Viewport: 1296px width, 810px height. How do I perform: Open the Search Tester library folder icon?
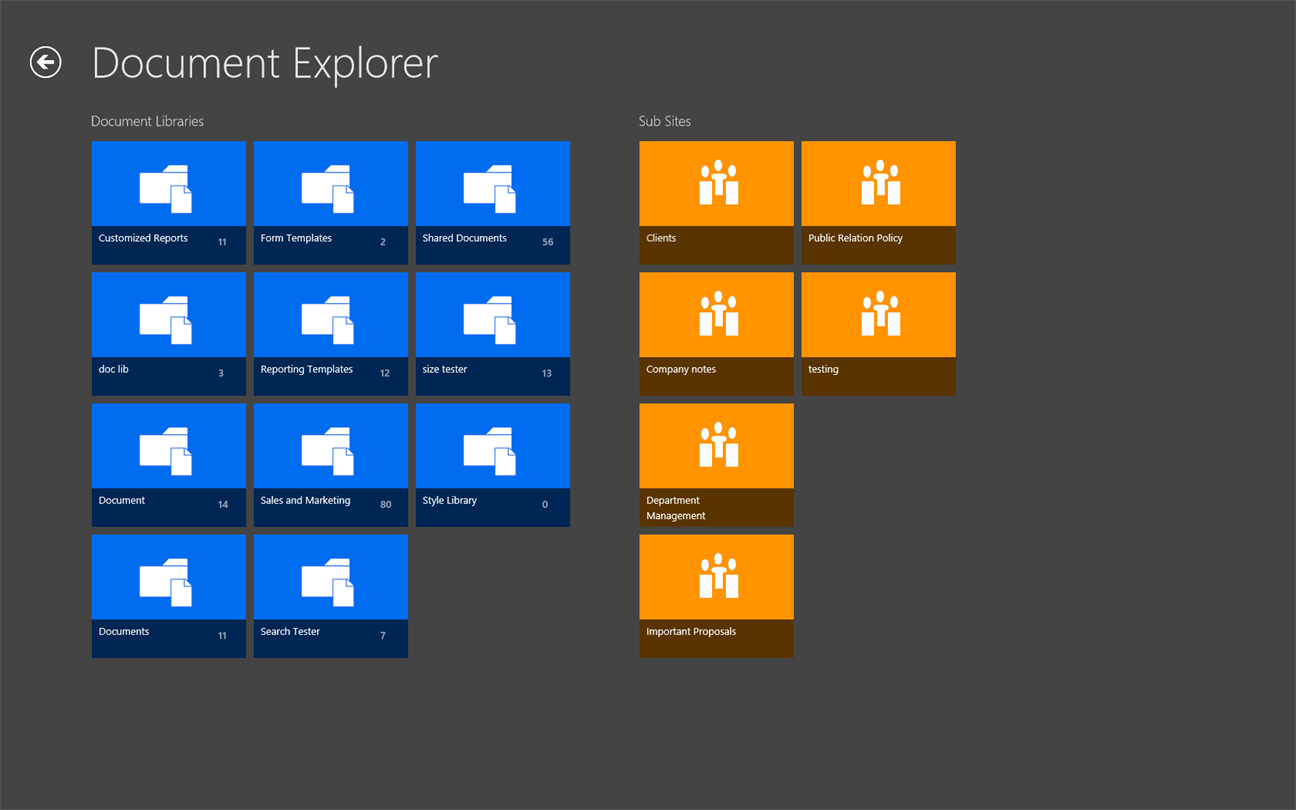tap(328, 581)
